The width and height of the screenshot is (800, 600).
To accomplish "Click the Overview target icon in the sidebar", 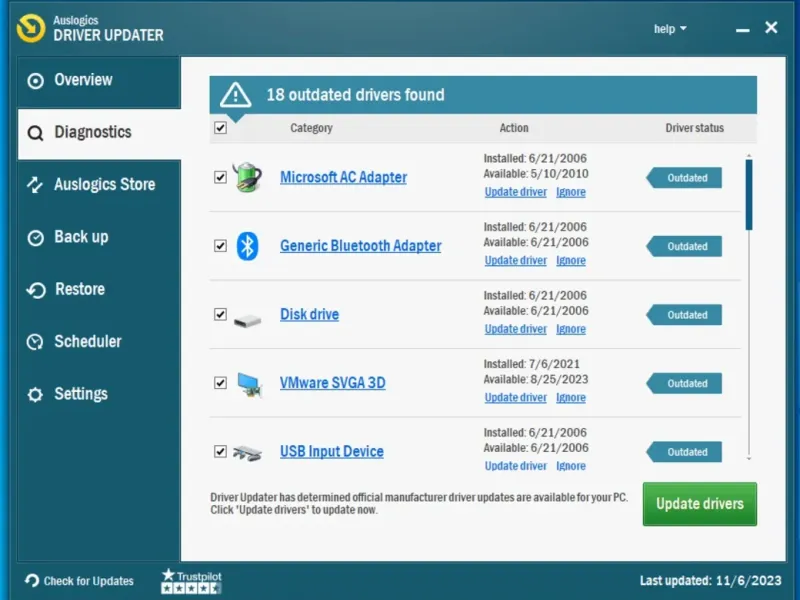I will pyautogui.click(x=35, y=81).
